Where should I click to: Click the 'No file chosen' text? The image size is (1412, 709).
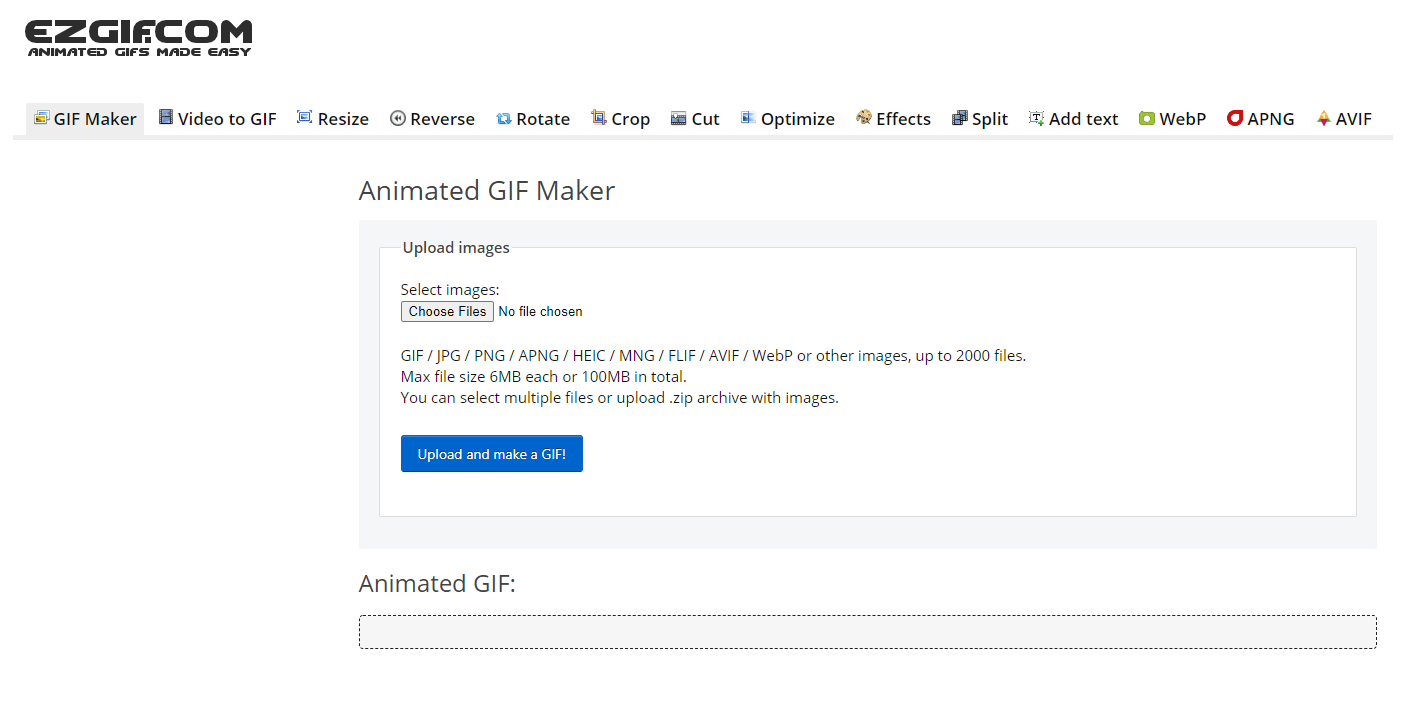[540, 312]
